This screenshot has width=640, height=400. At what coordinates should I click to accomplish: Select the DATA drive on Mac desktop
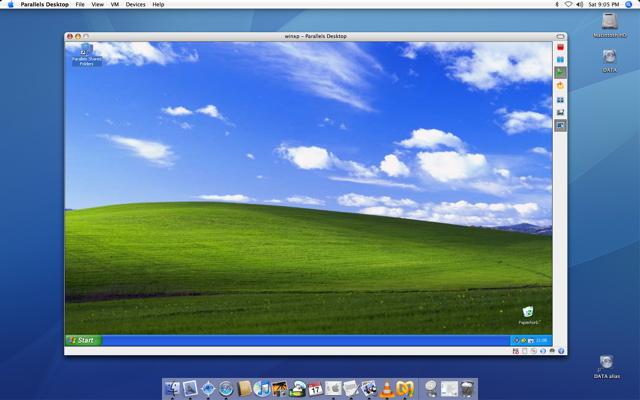[609, 60]
